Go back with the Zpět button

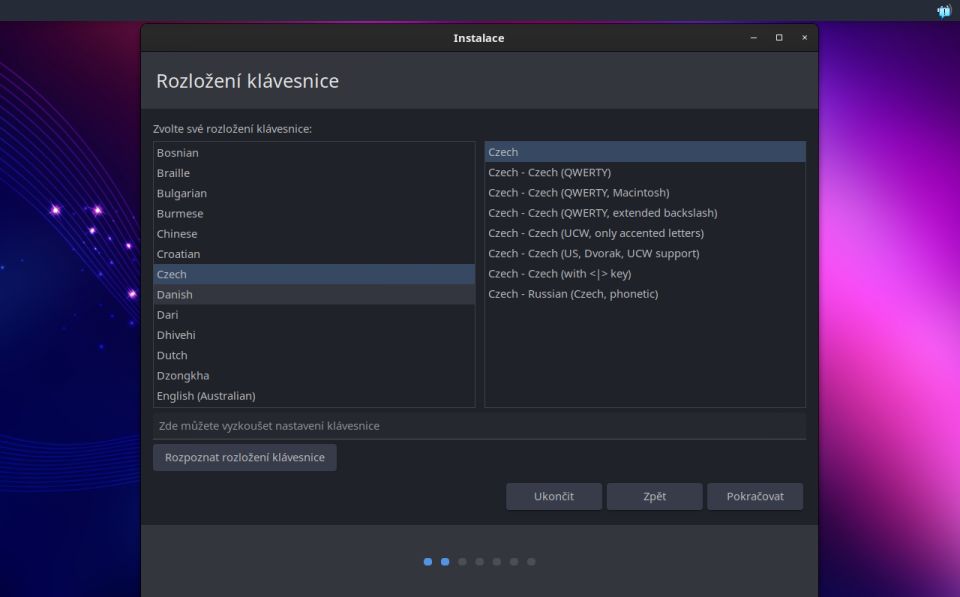click(x=654, y=497)
